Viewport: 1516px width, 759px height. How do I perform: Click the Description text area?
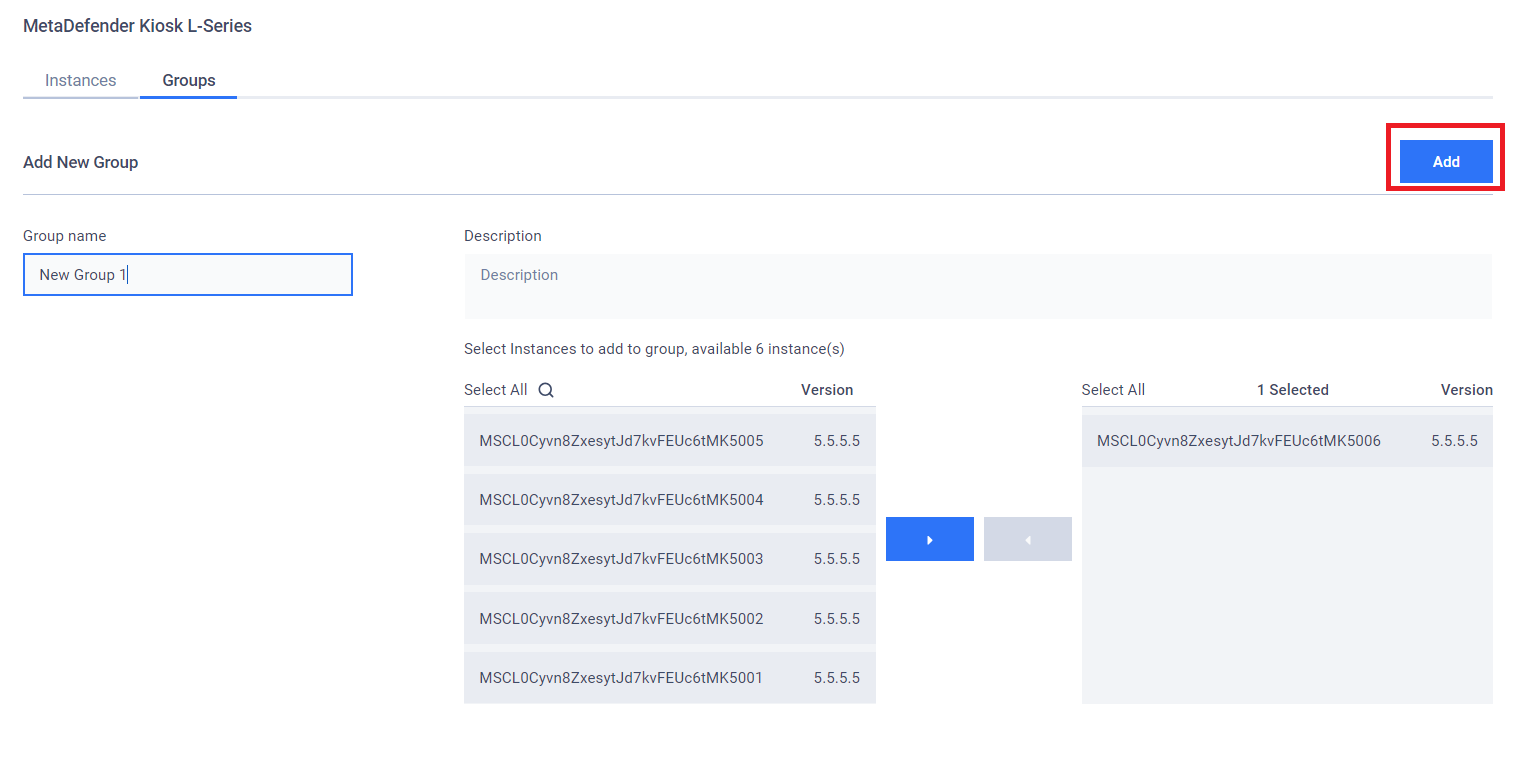point(978,286)
